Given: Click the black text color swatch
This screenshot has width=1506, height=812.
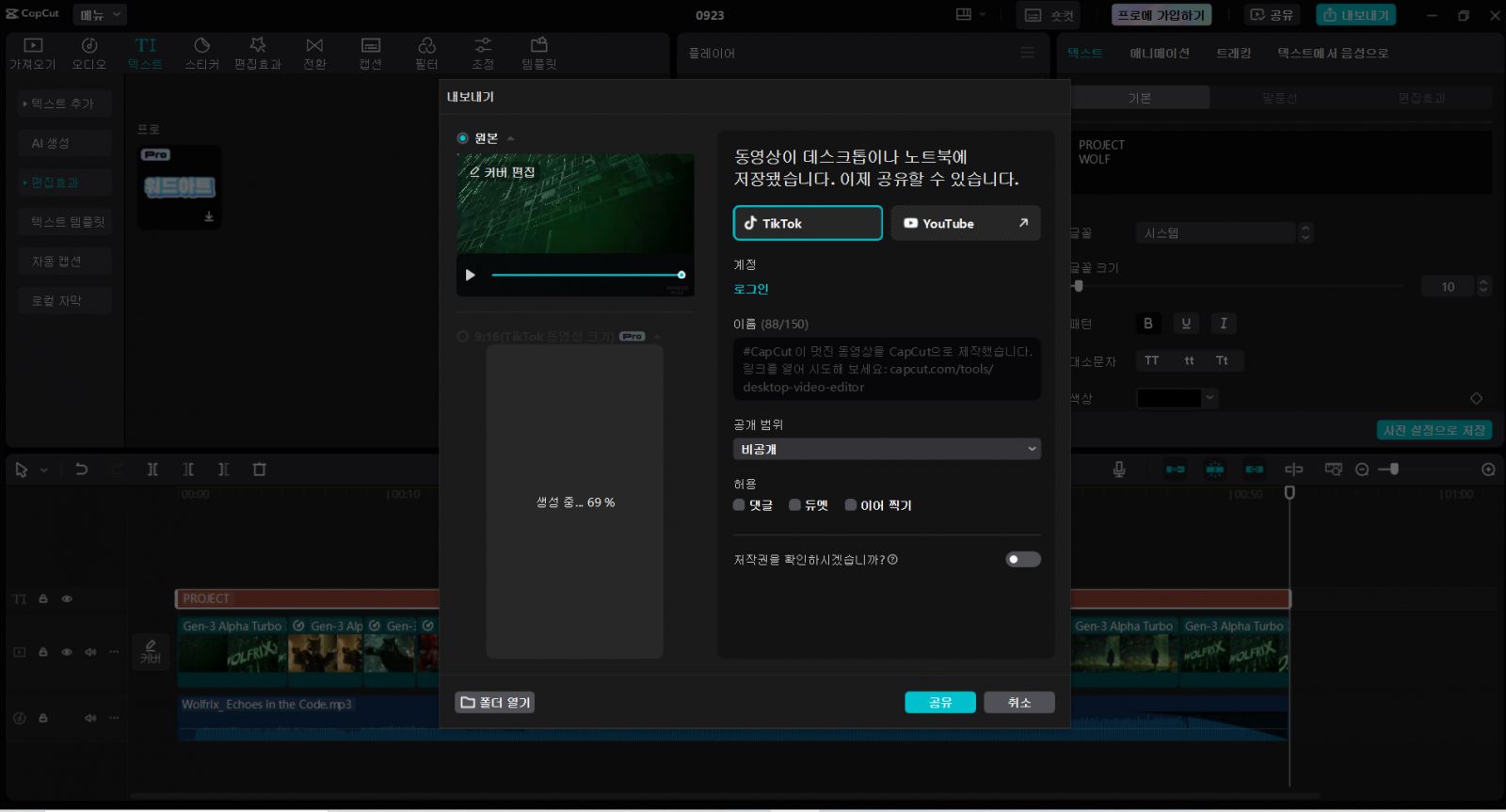Looking at the screenshot, I should tap(1169, 398).
